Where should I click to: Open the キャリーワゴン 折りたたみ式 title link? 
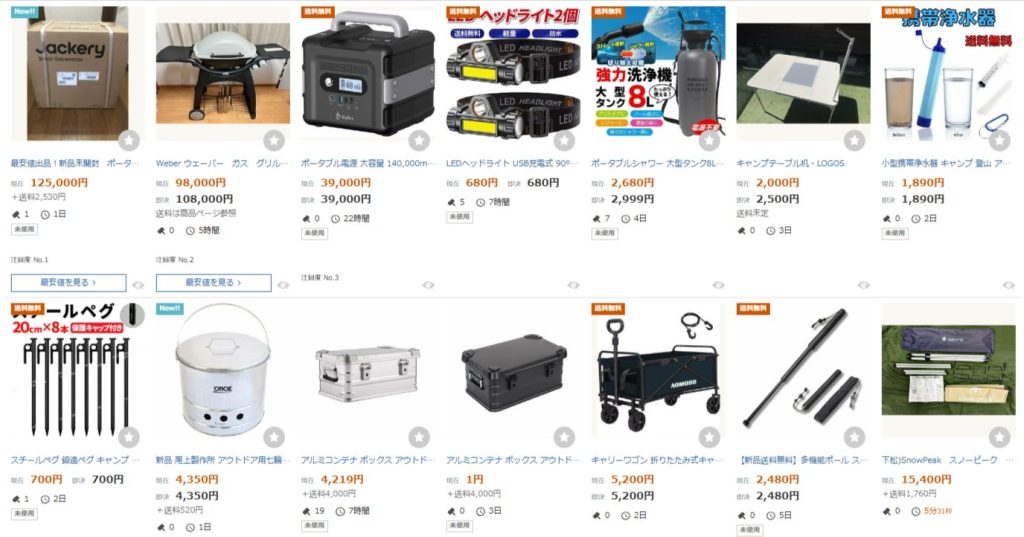656,460
